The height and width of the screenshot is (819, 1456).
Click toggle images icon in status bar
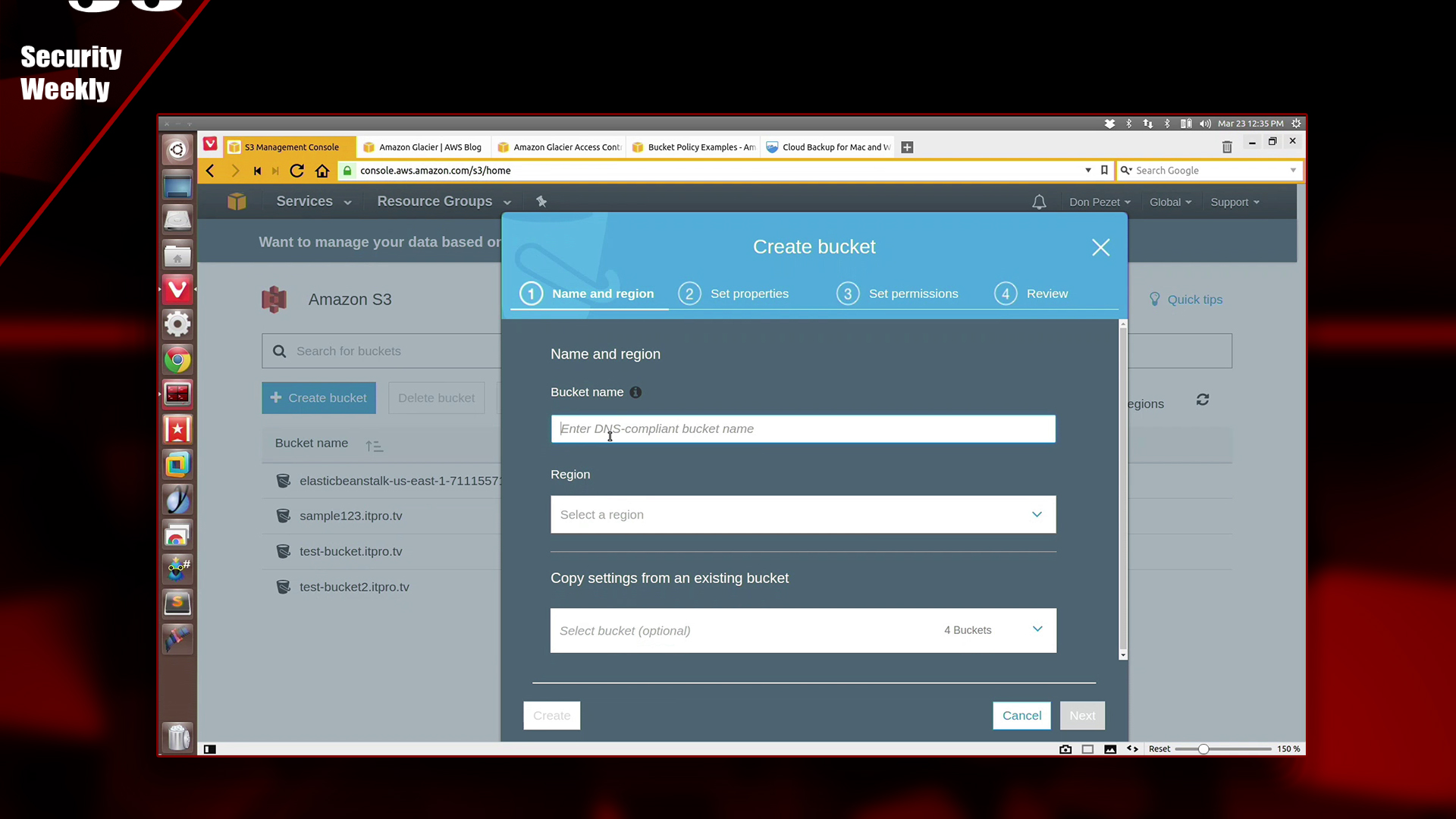click(x=1110, y=749)
